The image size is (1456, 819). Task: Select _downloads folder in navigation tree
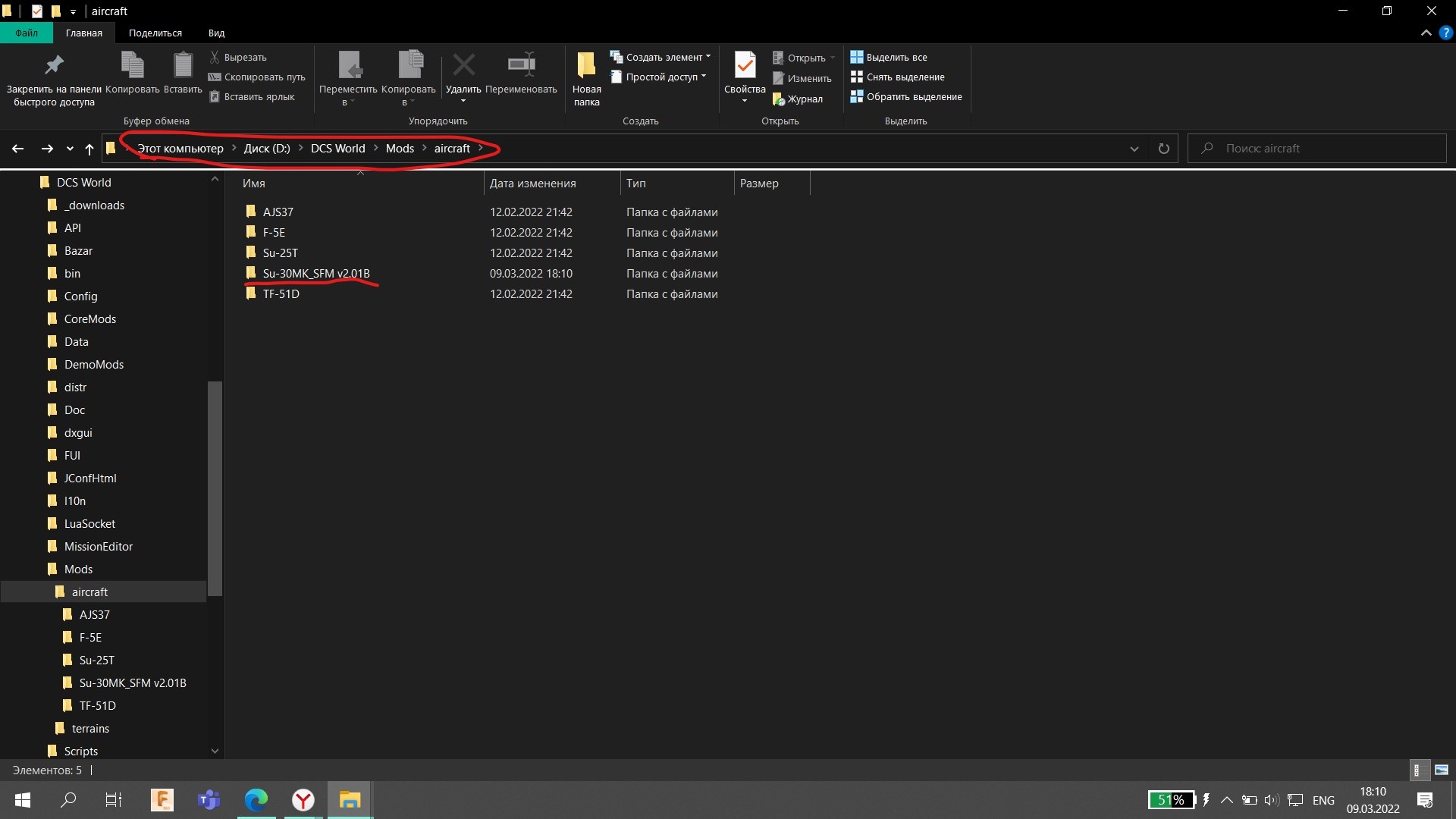tap(93, 205)
